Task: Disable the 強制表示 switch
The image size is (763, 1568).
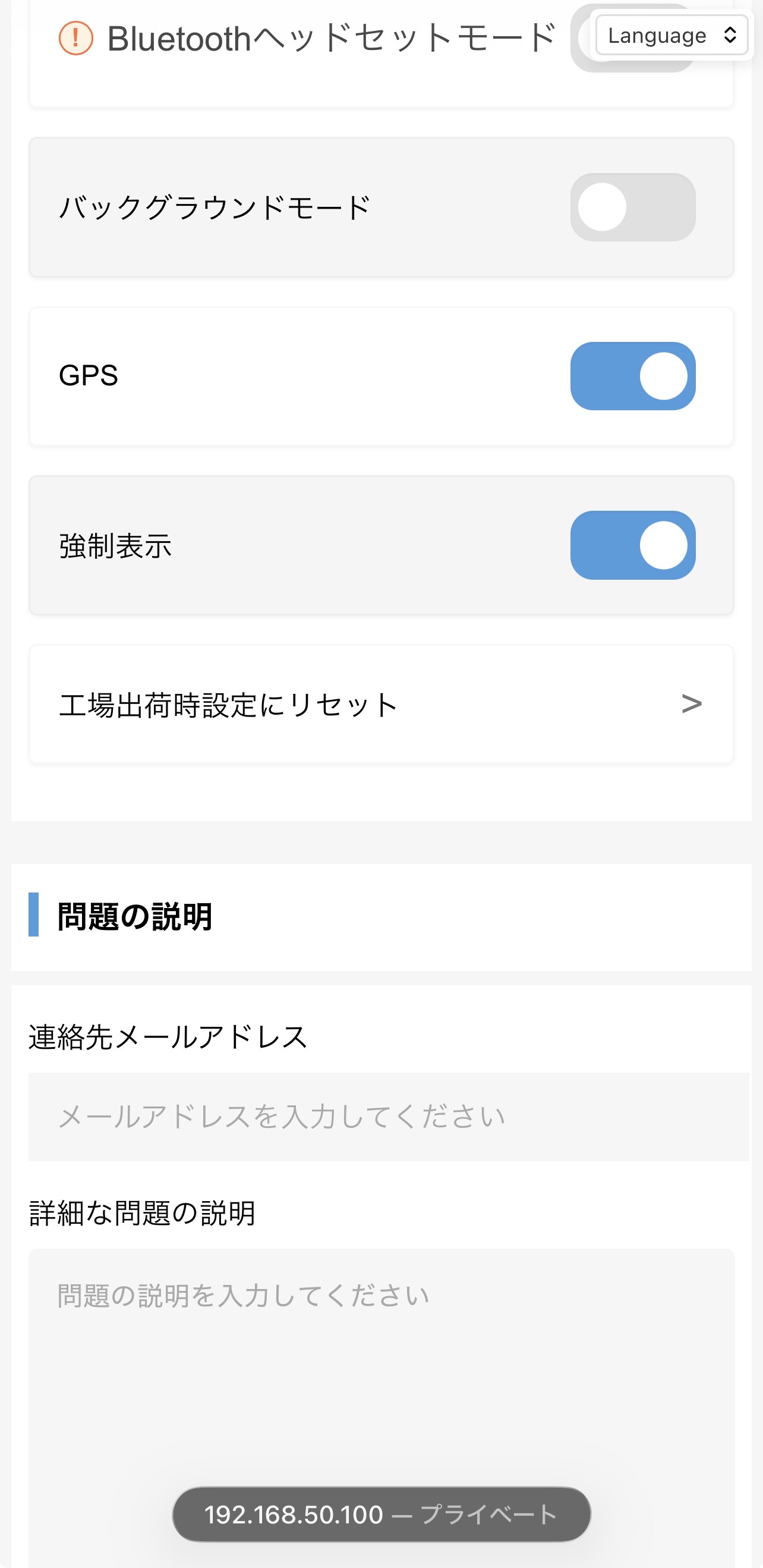Action: tap(632, 545)
